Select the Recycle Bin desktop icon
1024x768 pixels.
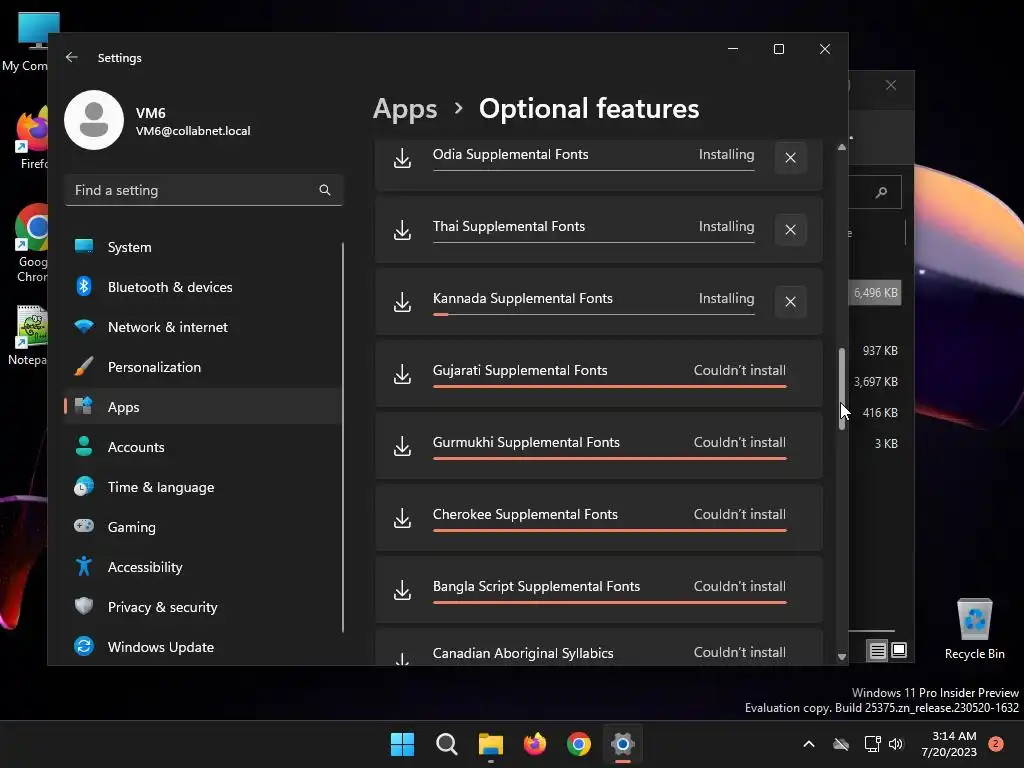click(x=974, y=629)
